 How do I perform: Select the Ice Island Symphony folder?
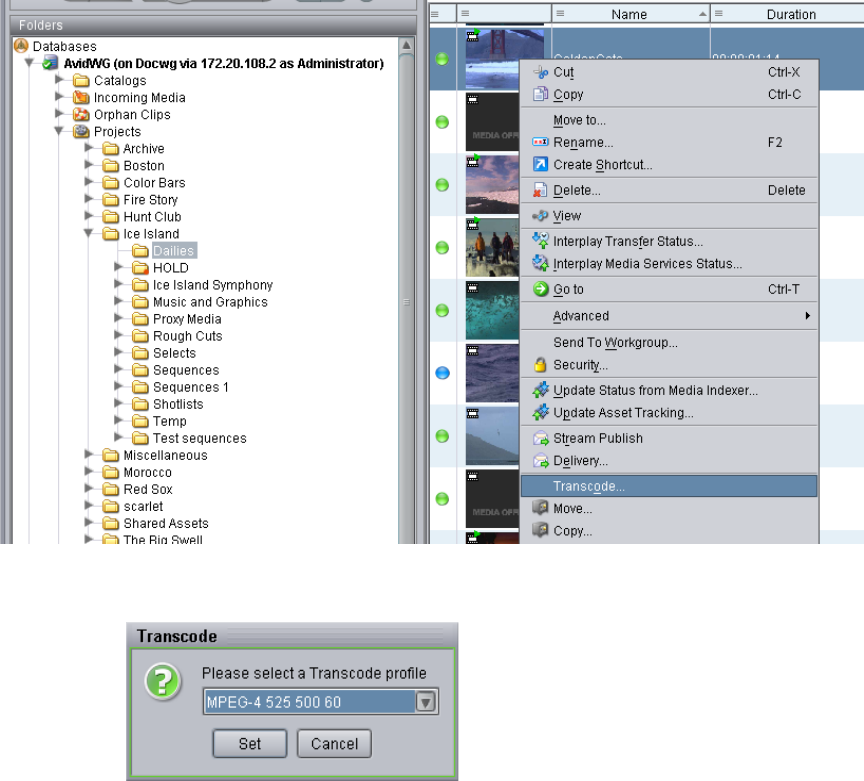coord(213,285)
